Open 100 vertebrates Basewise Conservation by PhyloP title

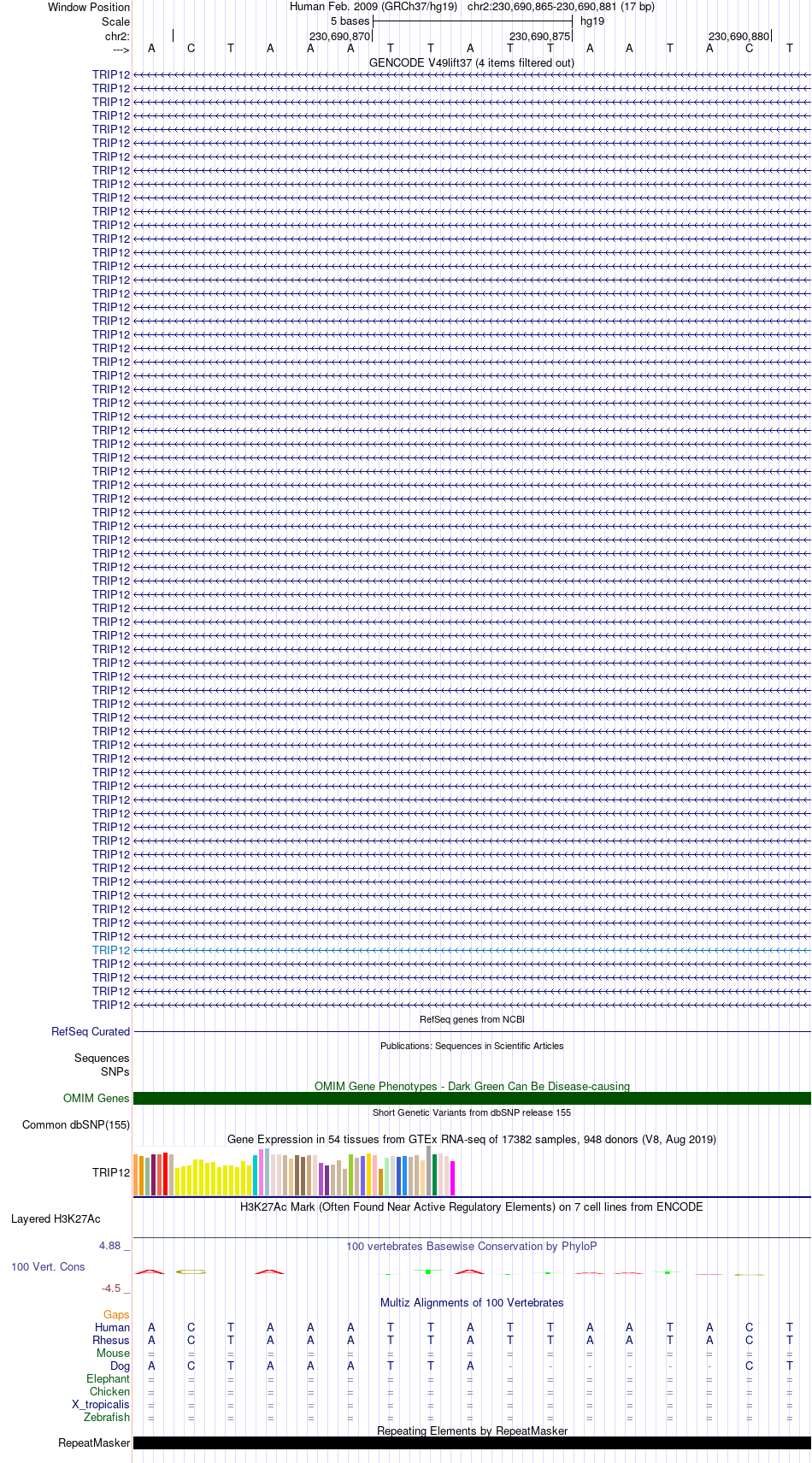coord(472,1246)
